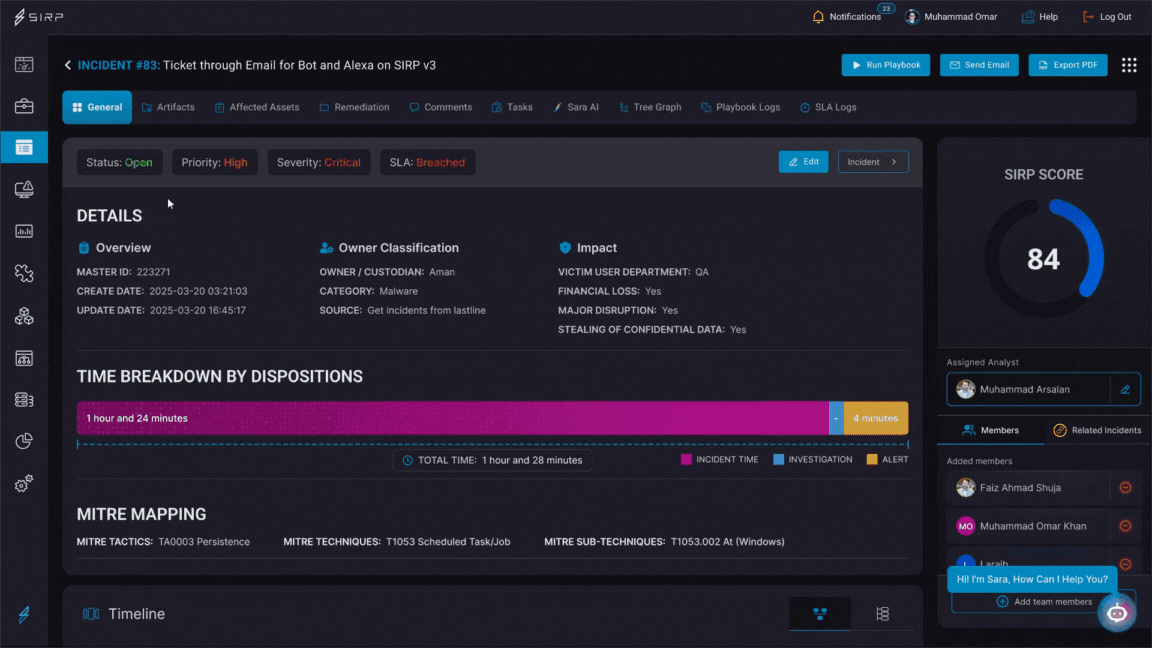1152x648 pixels.
Task: Open the pie chart sidebar icon
Action: click(x=24, y=441)
